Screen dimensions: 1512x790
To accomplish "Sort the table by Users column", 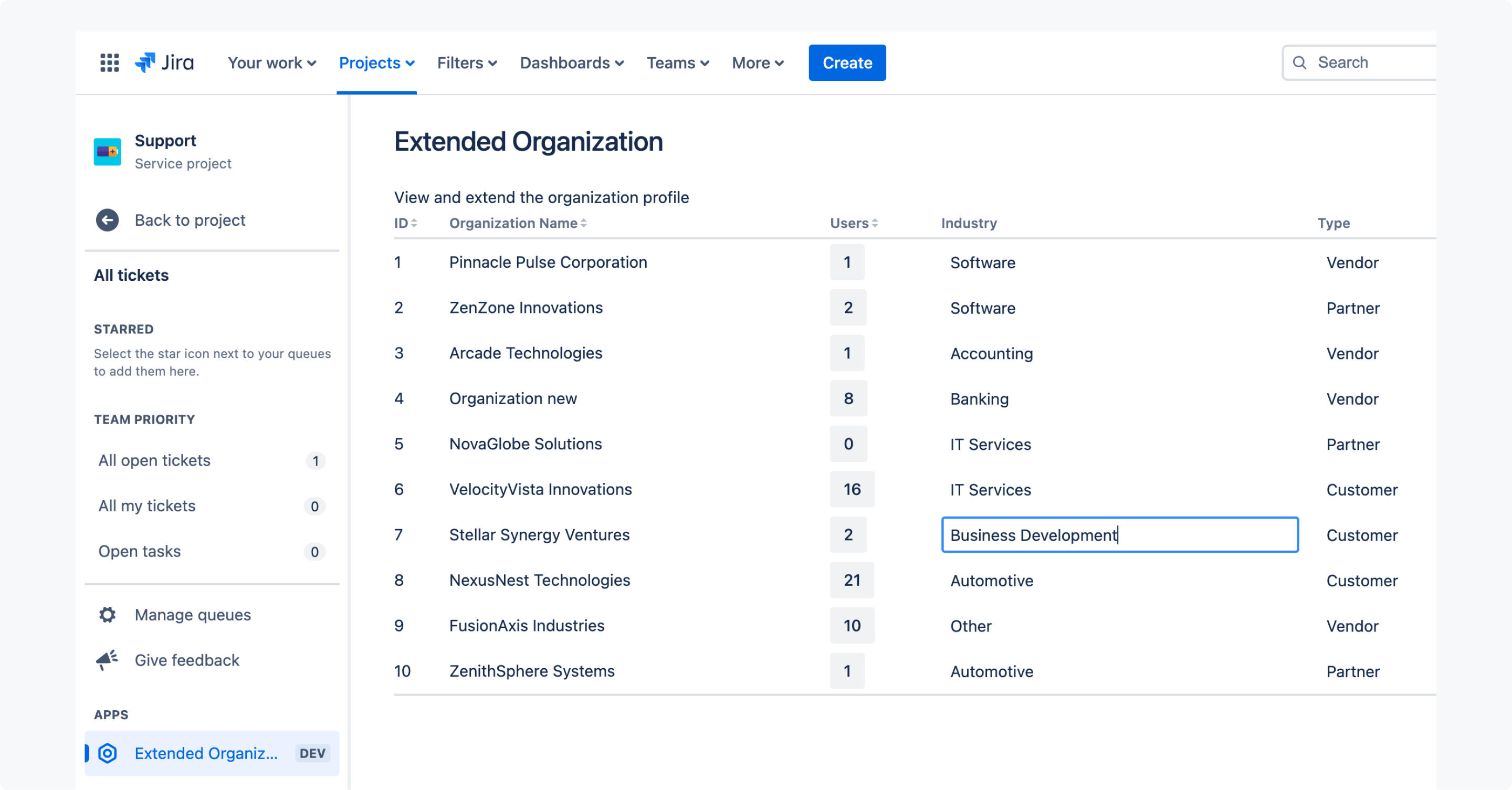I will click(x=854, y=223).
